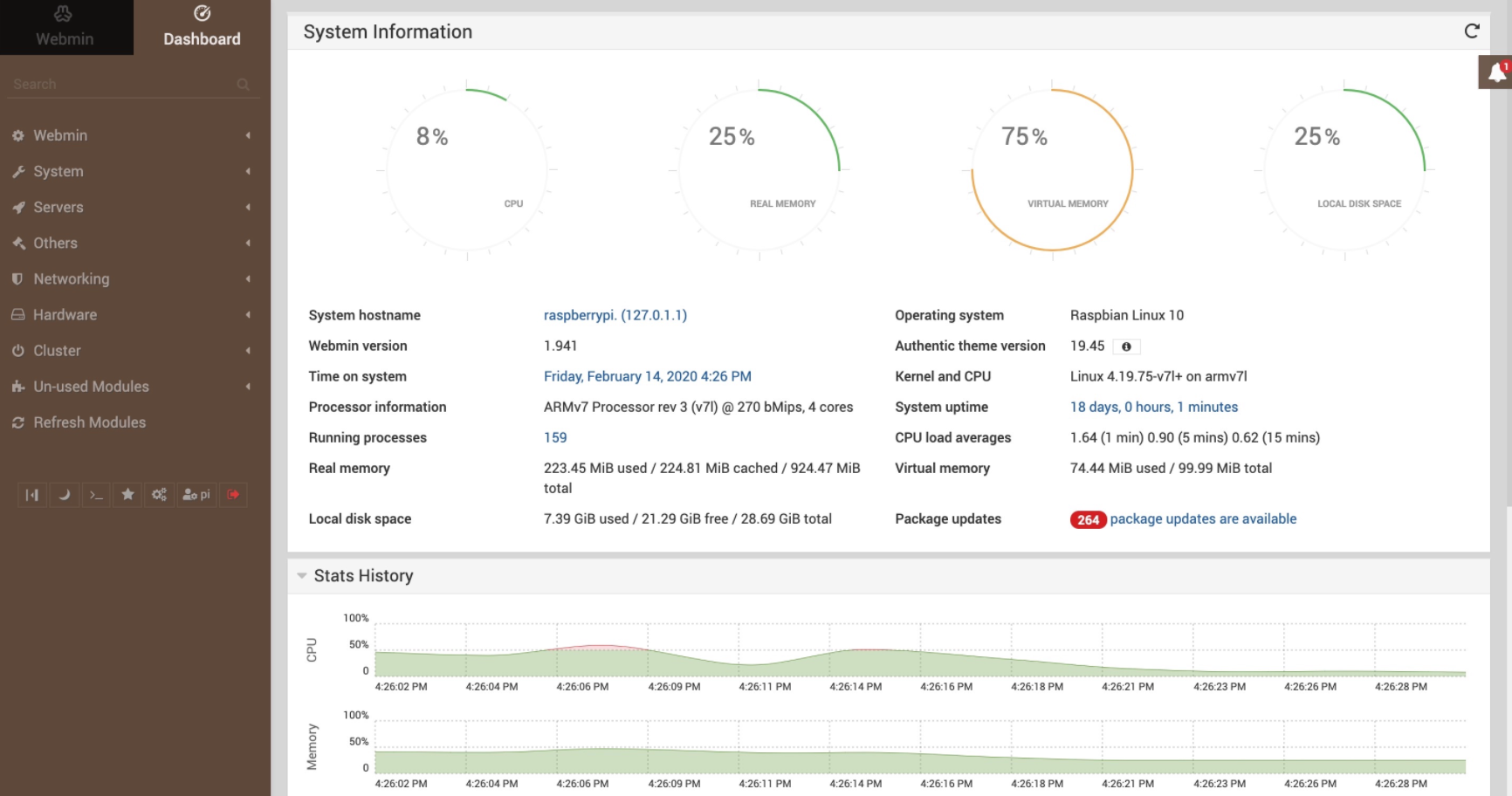Open the pi user settings button
Screen dimensions: 1512x796
tap(196, 495)
